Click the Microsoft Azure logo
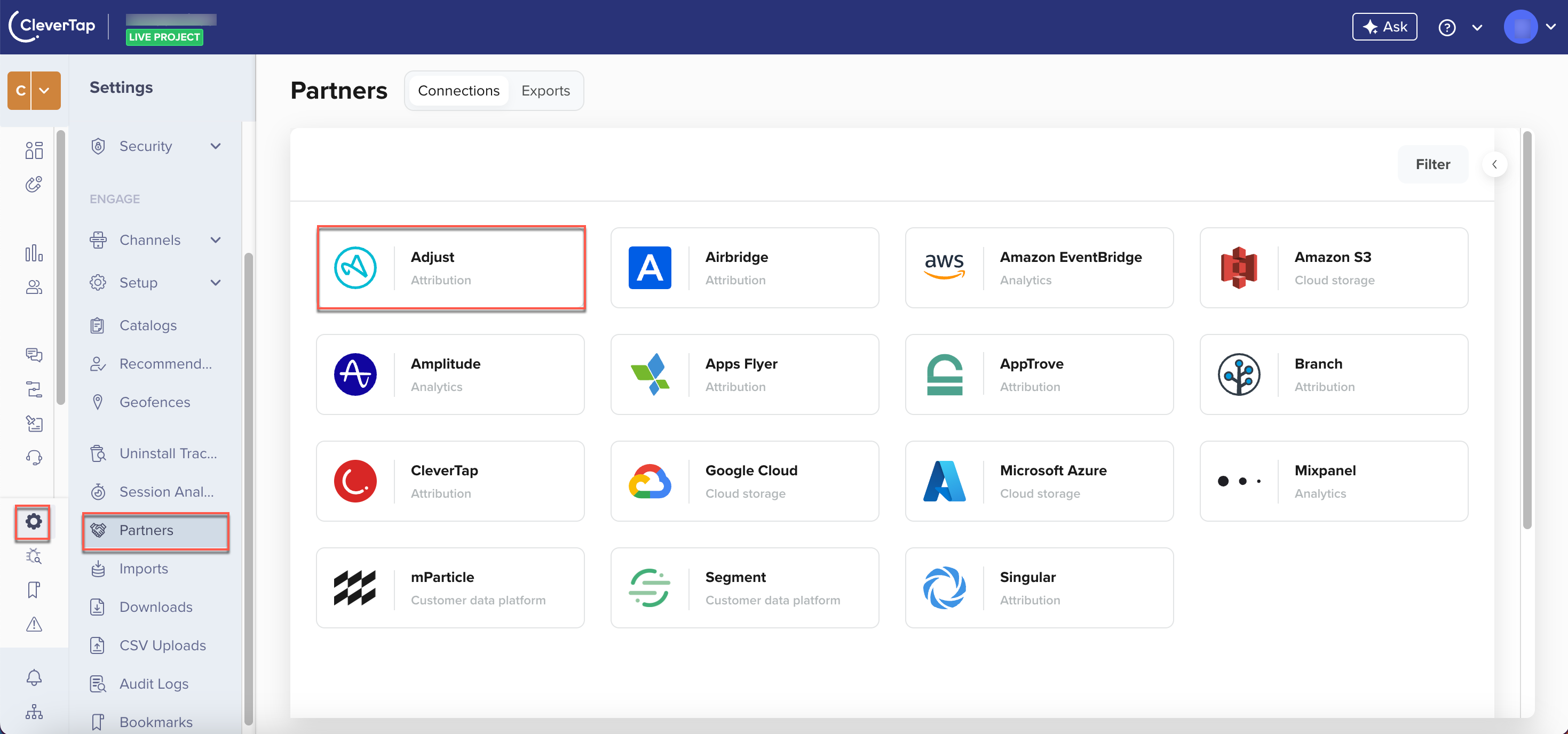The image size is (1568, 734). click(x=944, y=481)
